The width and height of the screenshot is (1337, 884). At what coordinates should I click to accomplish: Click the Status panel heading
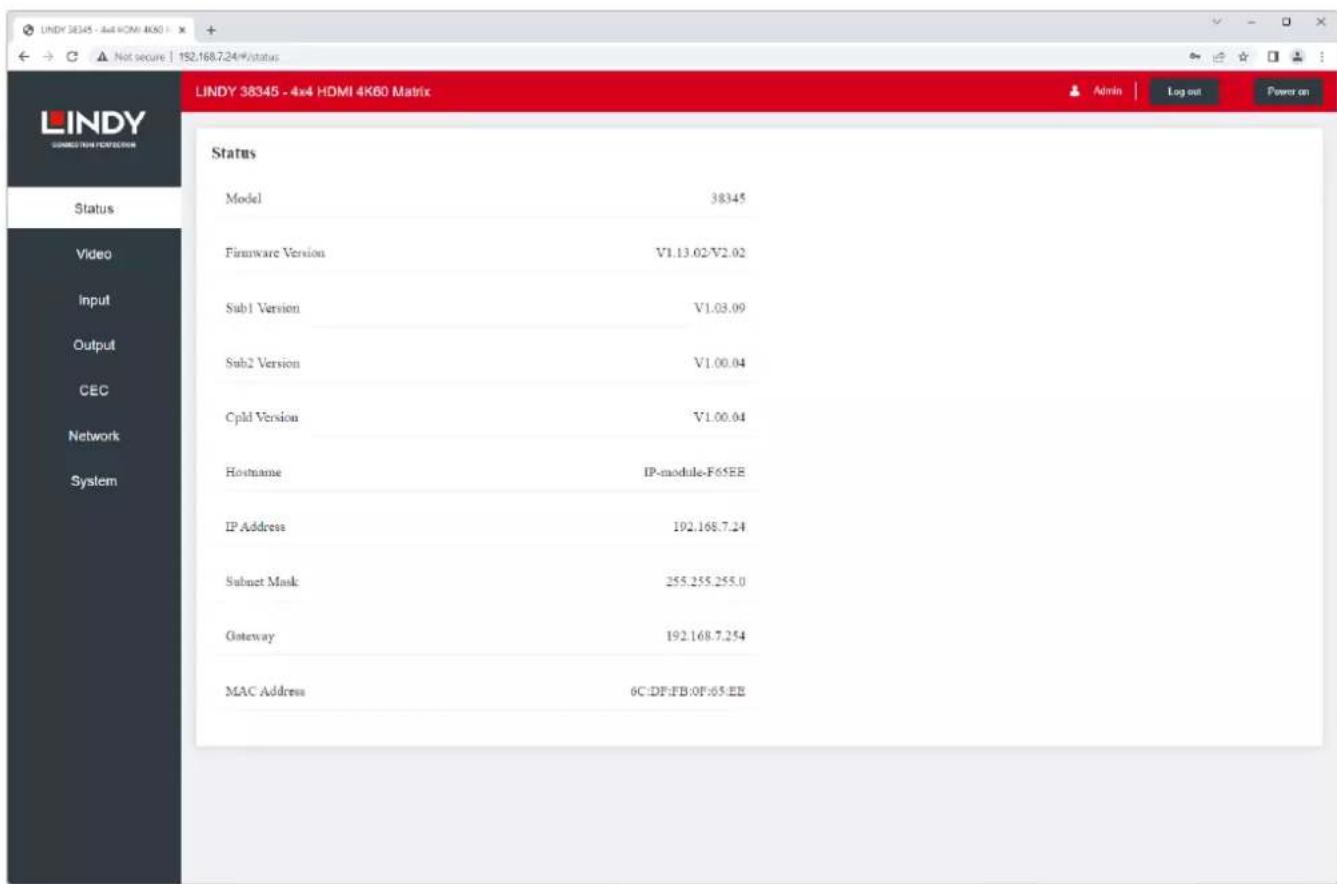click(x=231, y=155)
